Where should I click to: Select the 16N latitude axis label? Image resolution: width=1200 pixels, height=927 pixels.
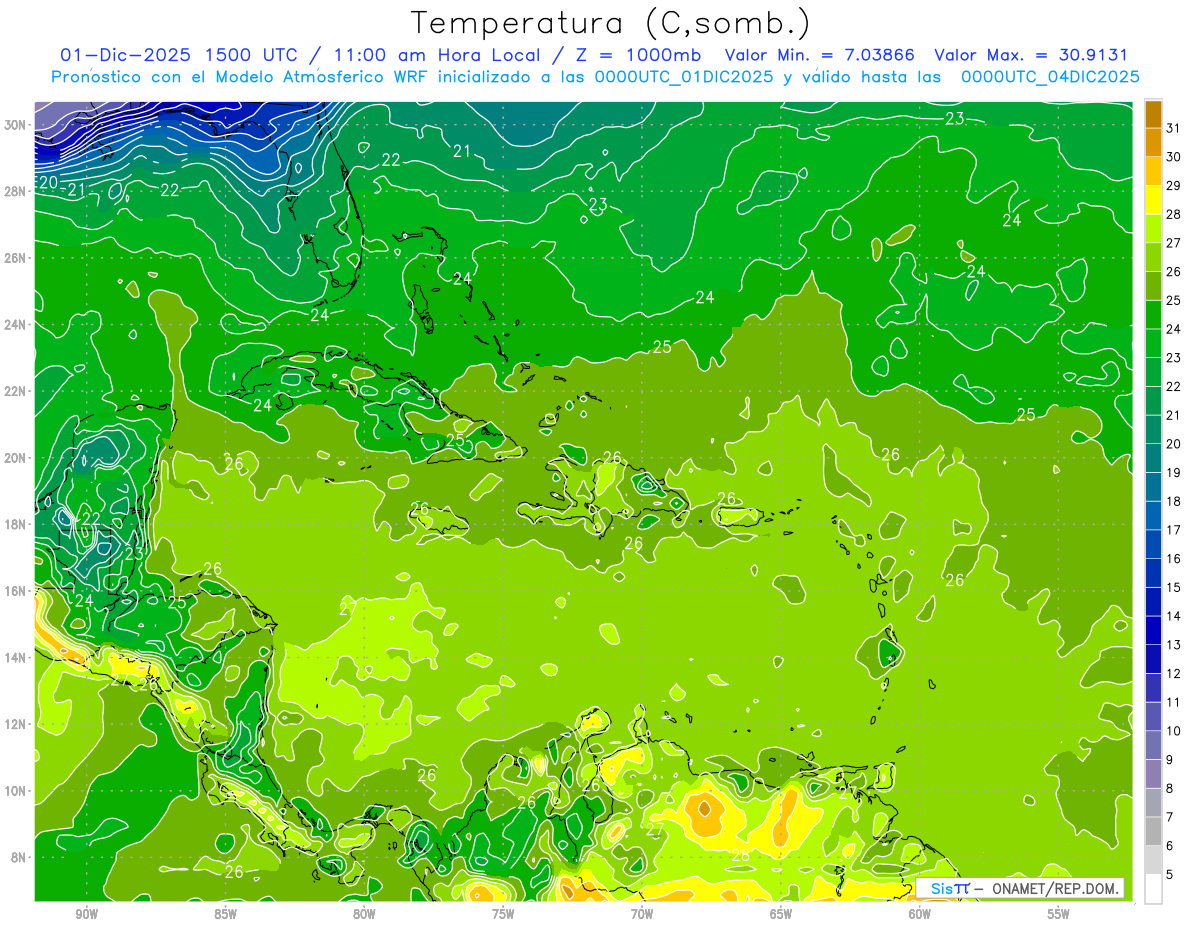pos(15,591)
